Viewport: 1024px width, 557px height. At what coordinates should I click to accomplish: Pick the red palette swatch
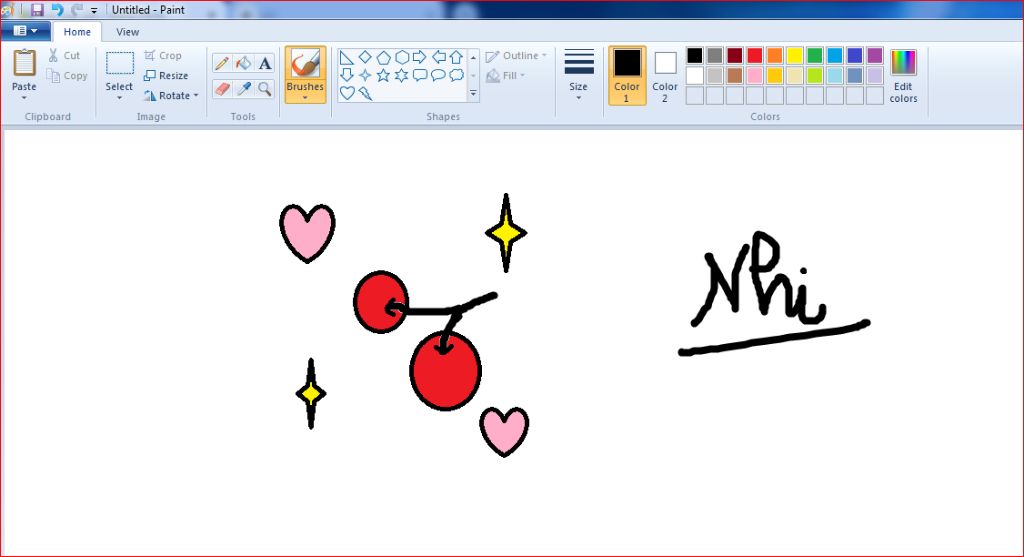point(755,56)
